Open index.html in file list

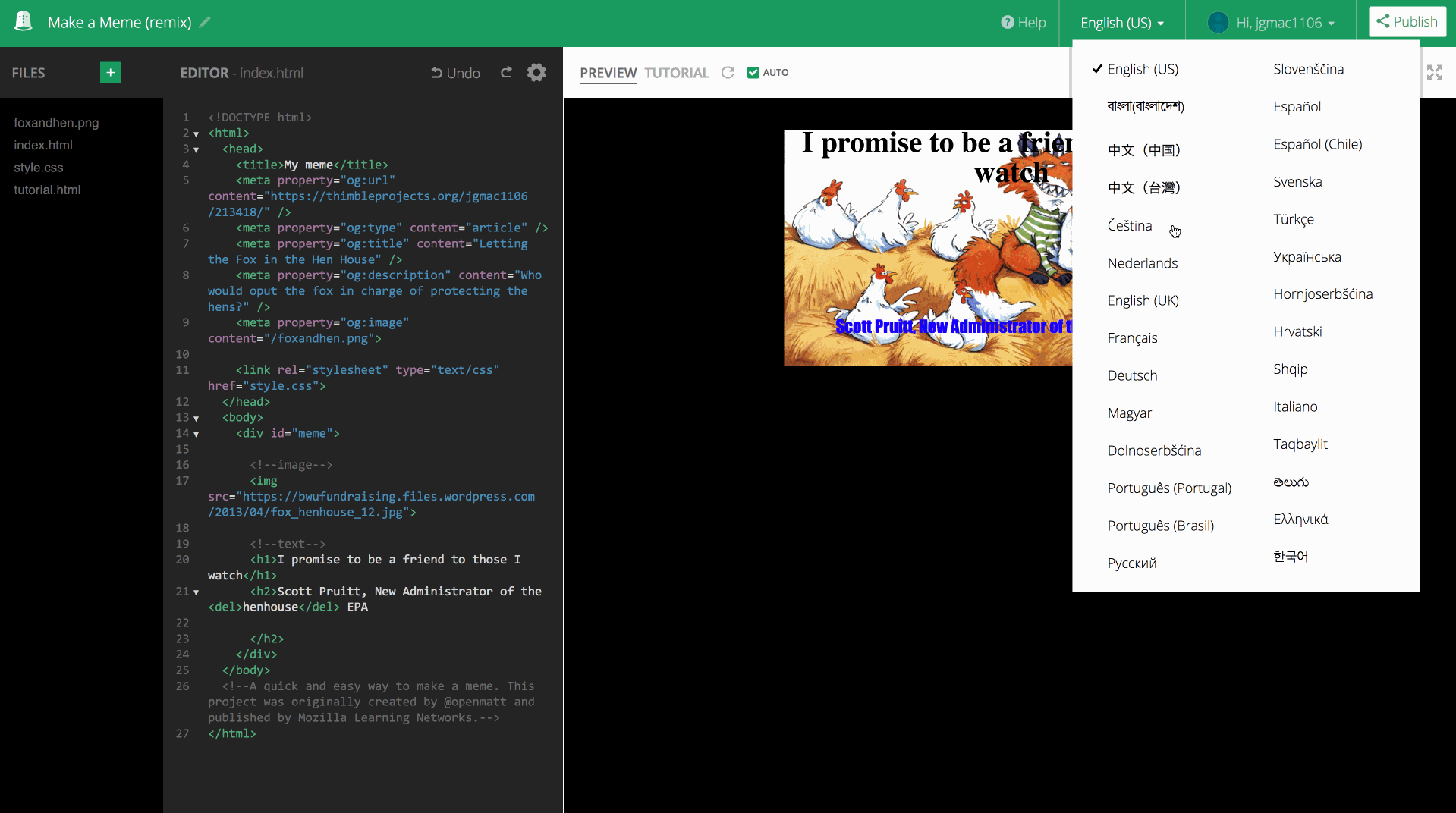point(43,145)
